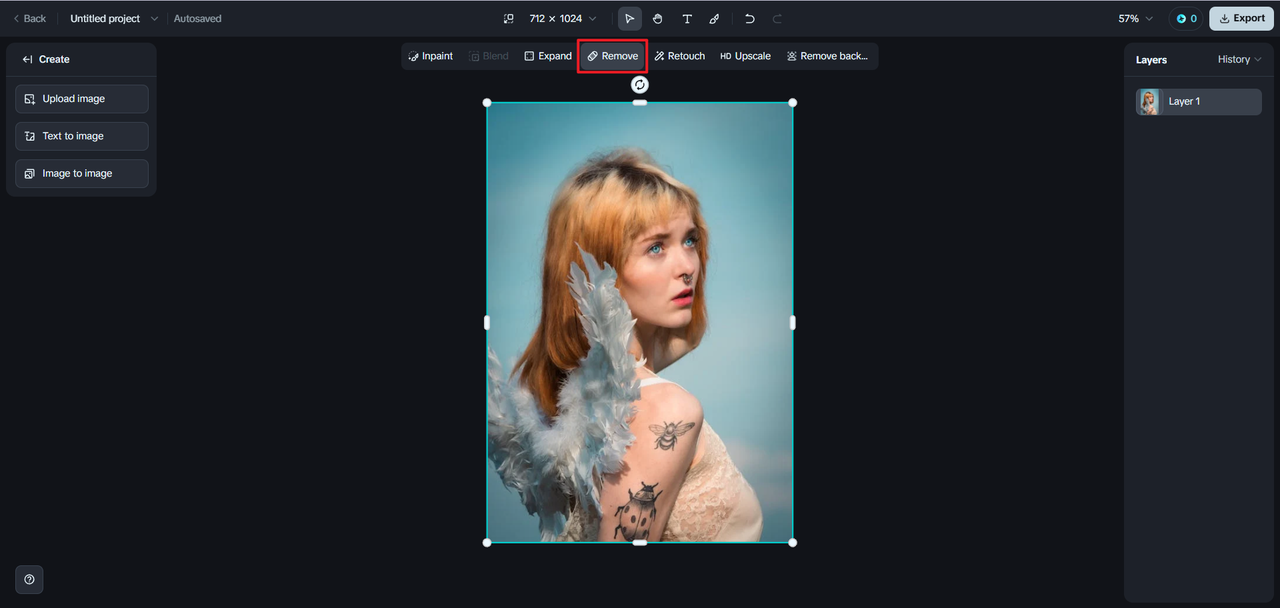Click the Blend tool
The height and width of the screenshot is (608, 1280).
pyautogui.click(x=489, y=56)
